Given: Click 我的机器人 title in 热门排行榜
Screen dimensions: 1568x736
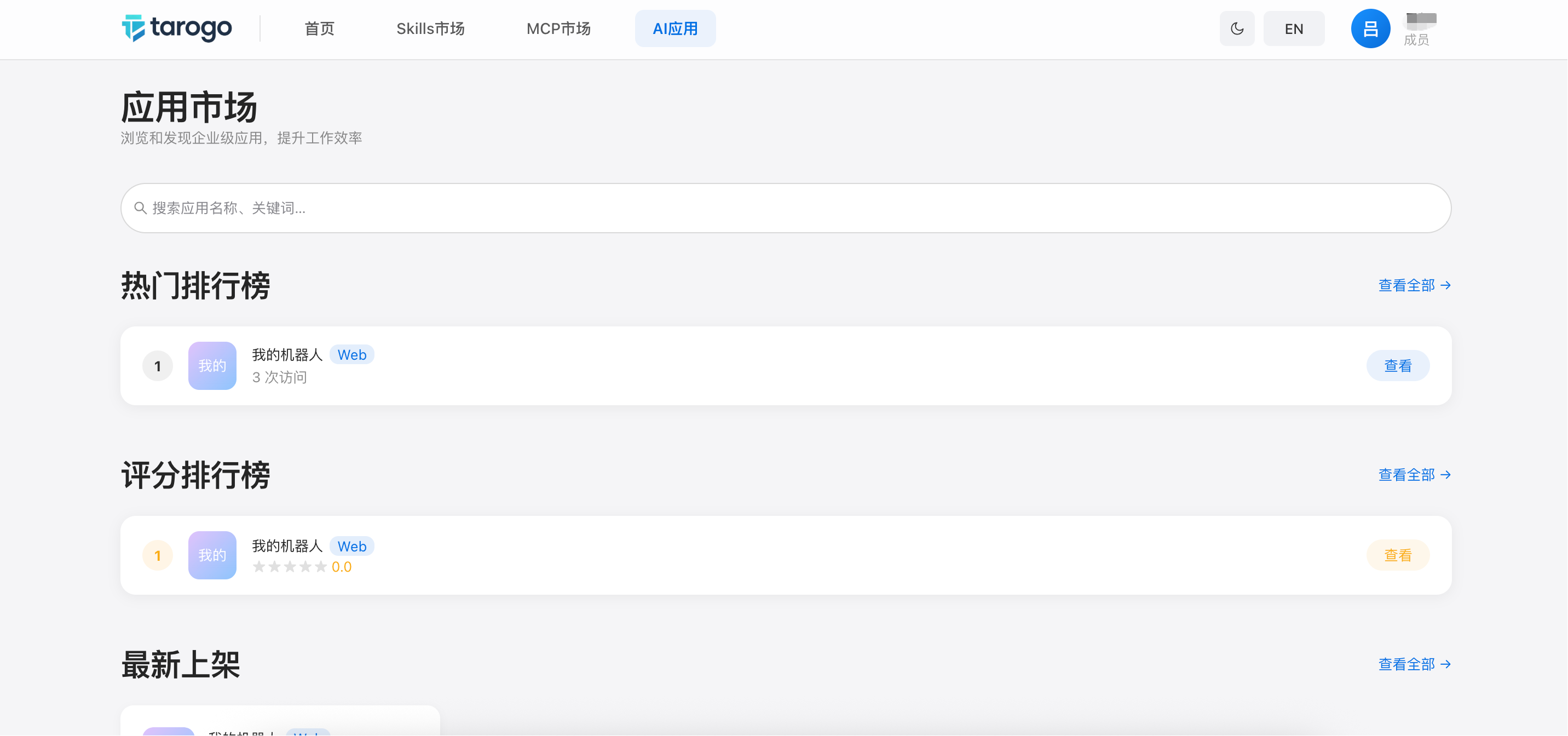Looking at the screenshot, I should tap(287, 355).
